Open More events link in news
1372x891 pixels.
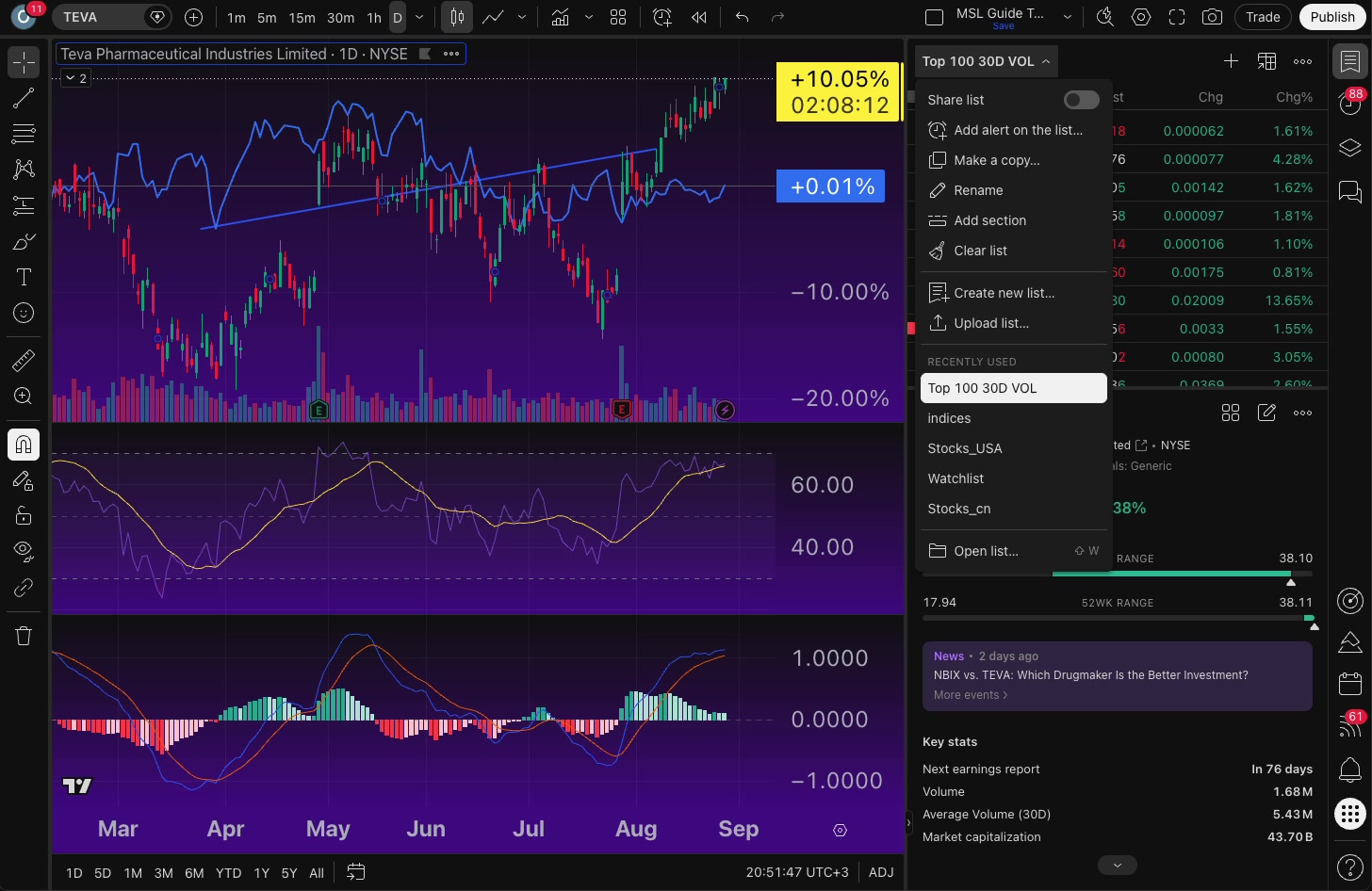971,695
